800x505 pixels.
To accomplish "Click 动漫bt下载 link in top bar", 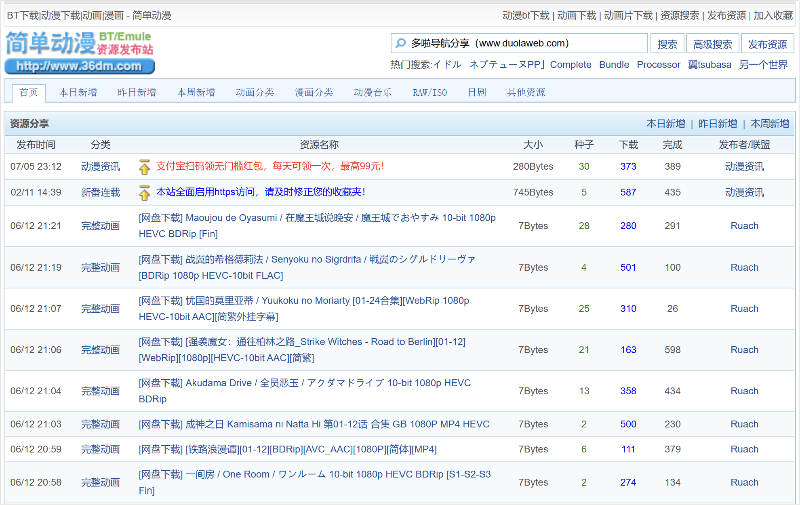I will coord(526,16).
